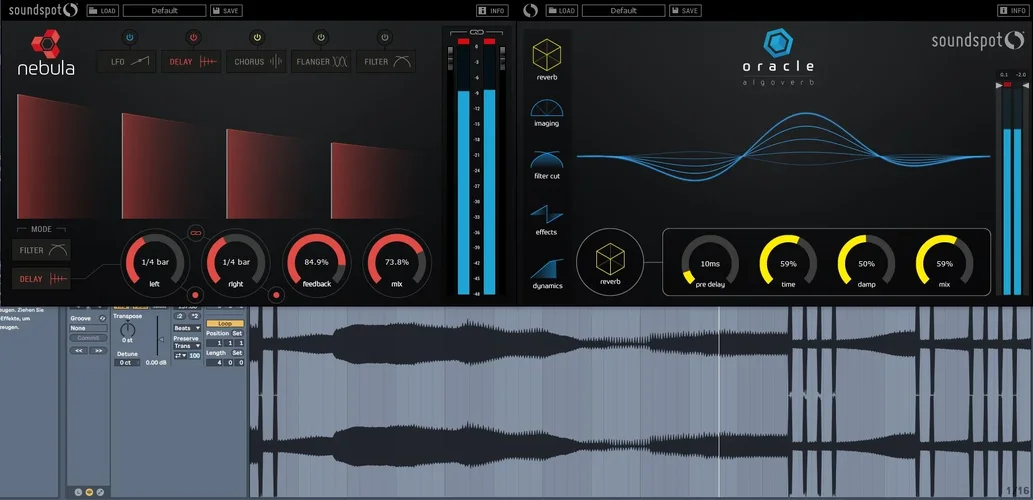
Task: Click the stereo link icon above Nebula meters
Action: click(x=477, y=33)
